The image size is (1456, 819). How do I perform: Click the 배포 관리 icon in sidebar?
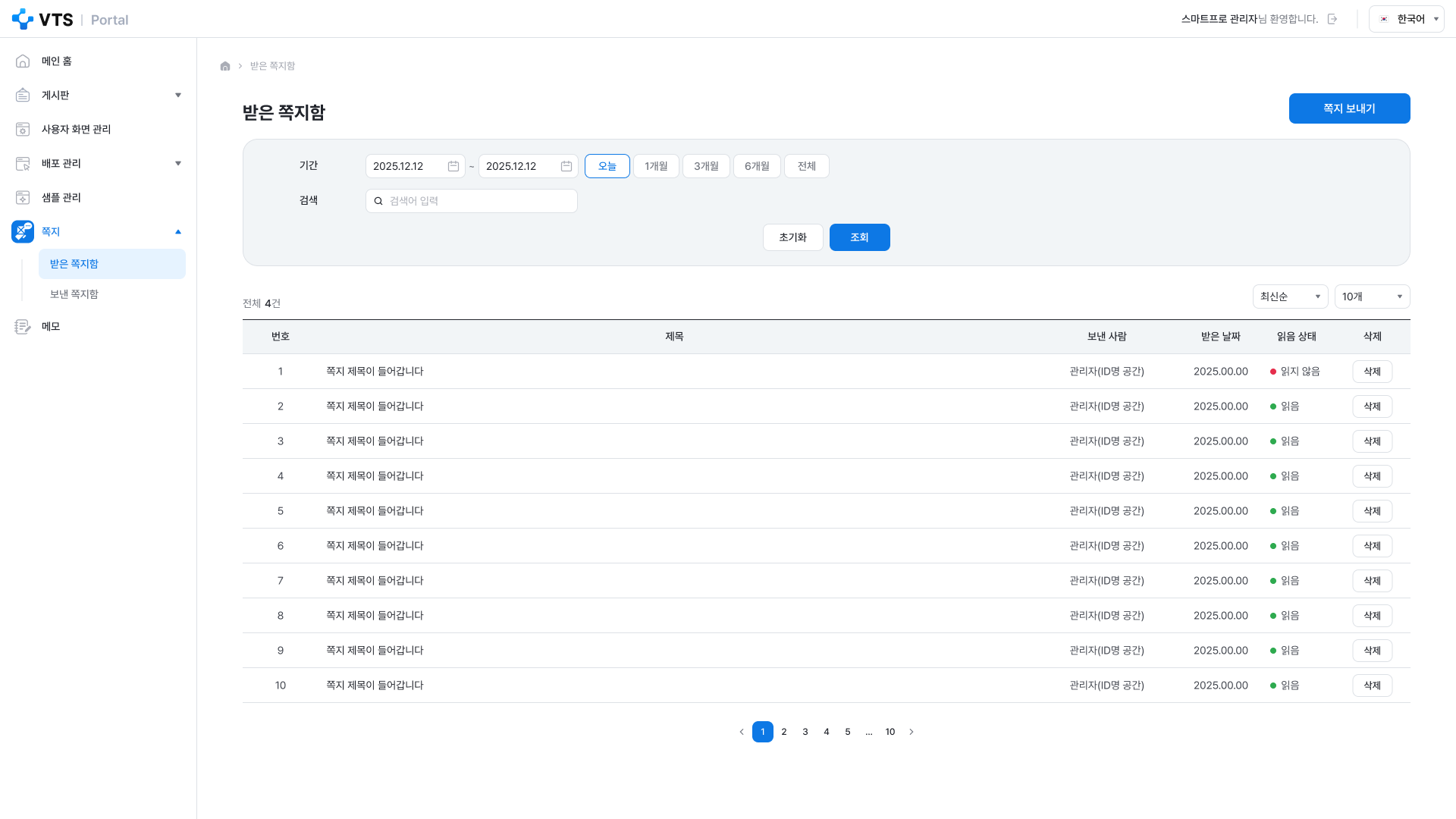pyautogui.click(x=23, y=163)
